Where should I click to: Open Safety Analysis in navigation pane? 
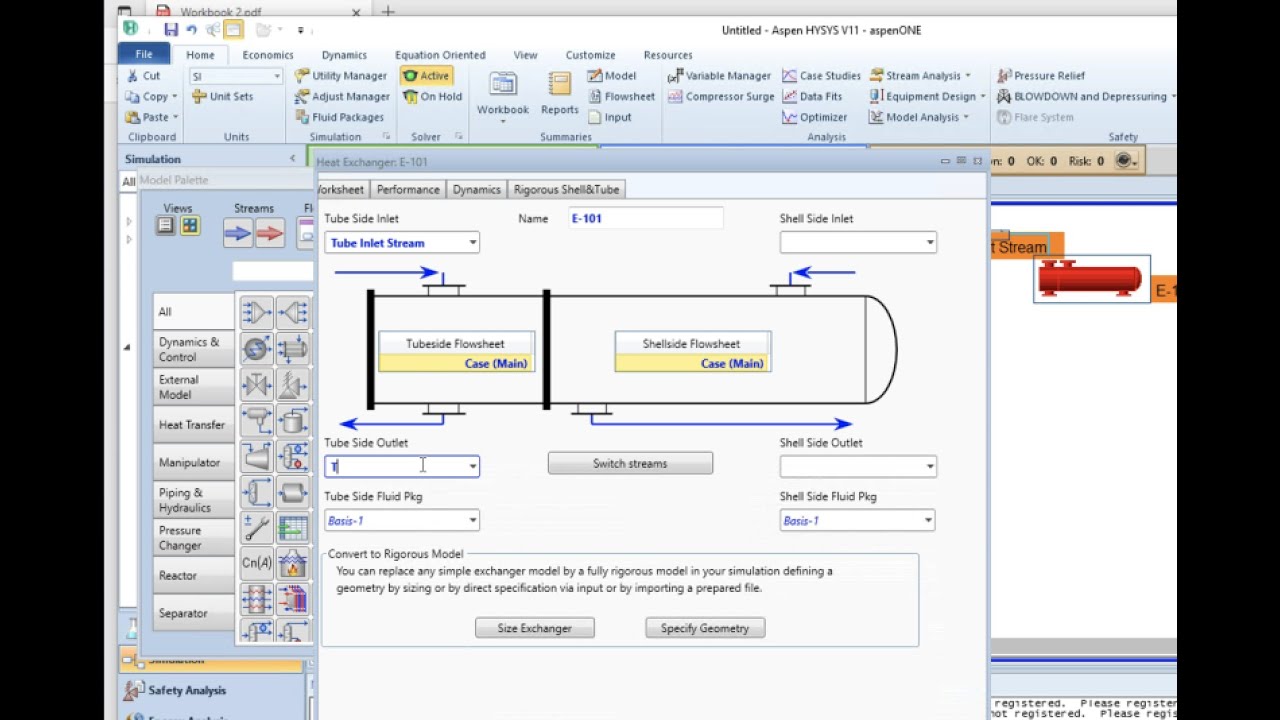tap(187, 691)
